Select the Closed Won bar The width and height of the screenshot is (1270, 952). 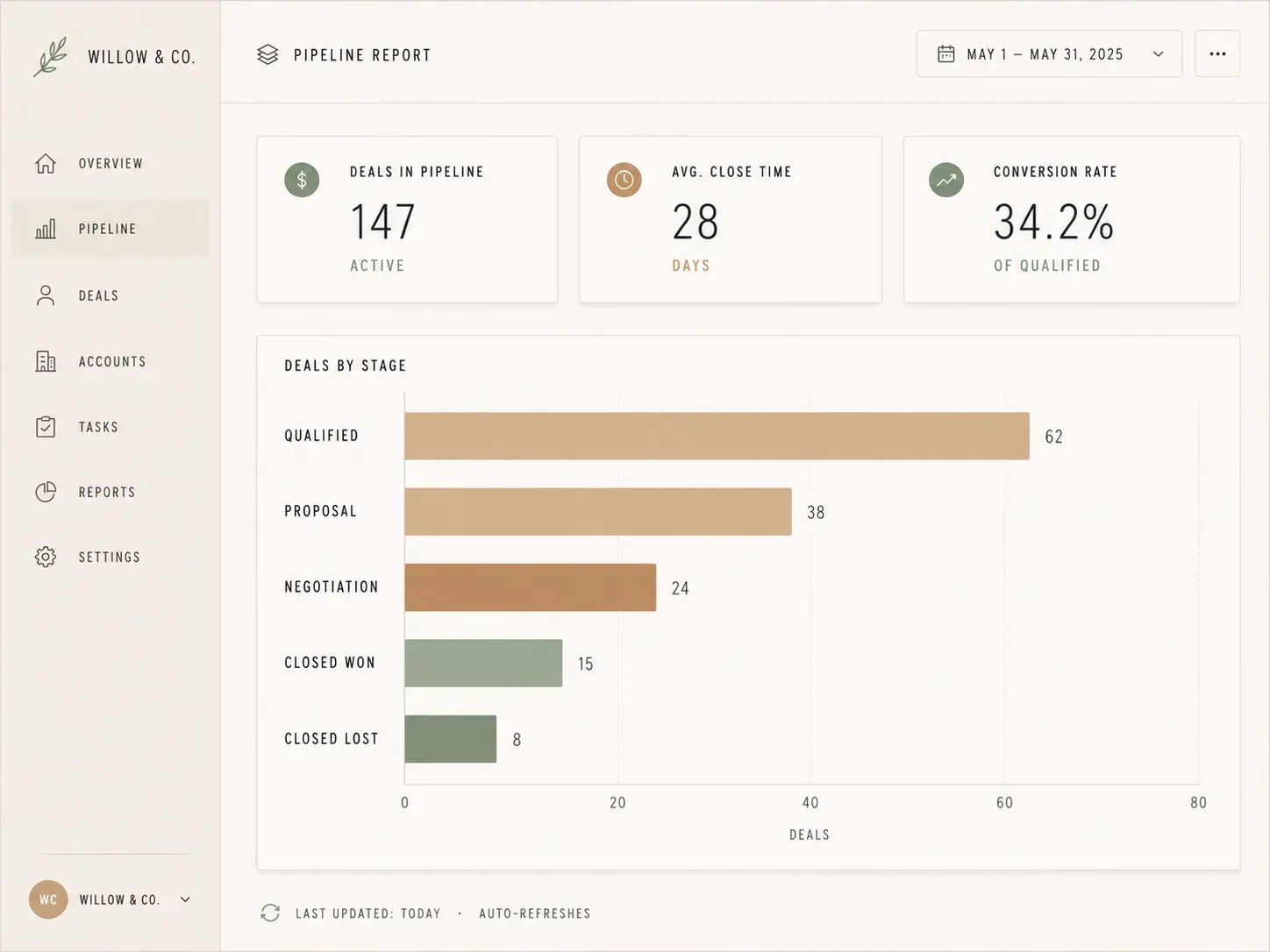484,663
